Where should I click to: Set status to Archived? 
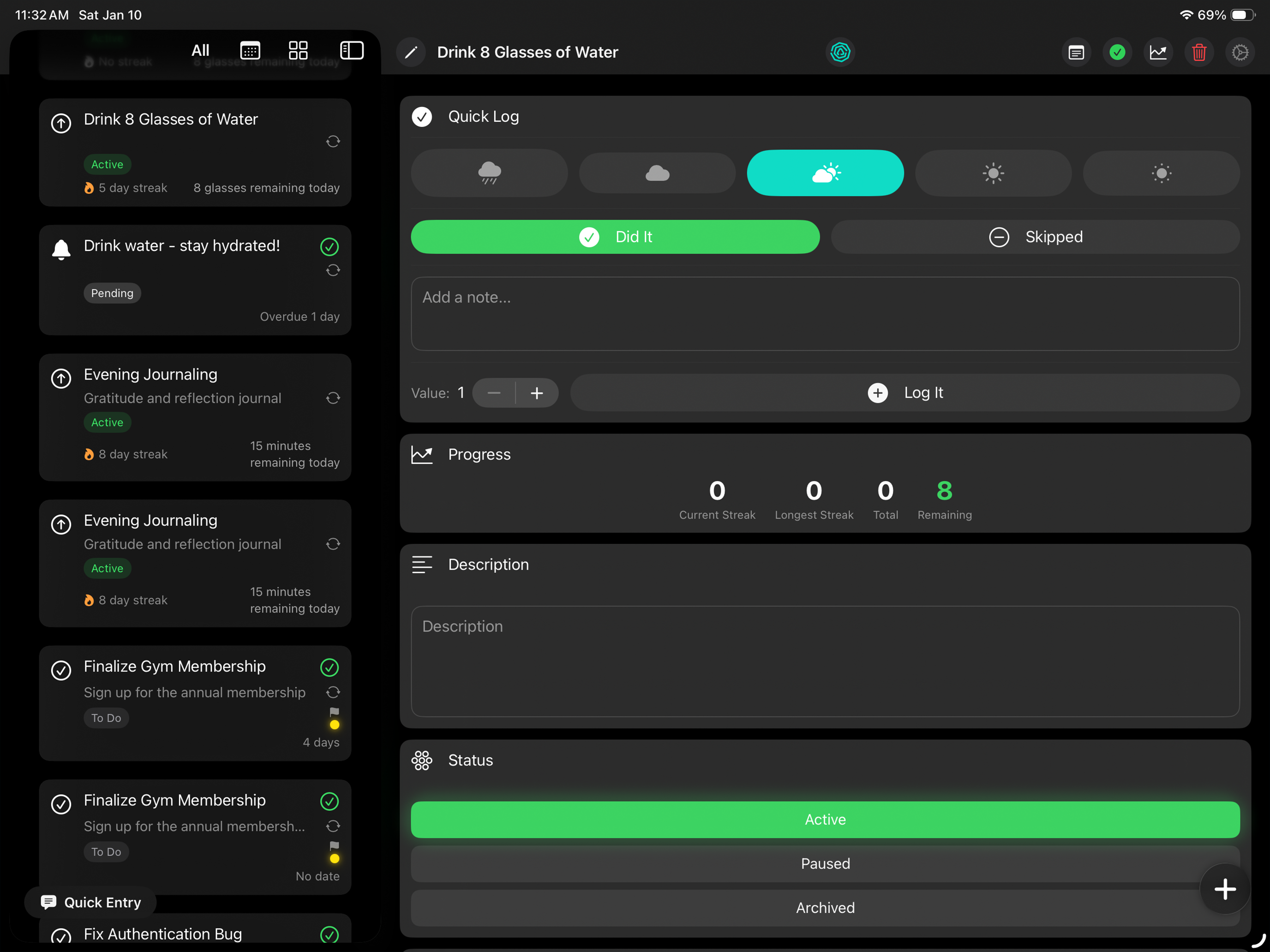825,908
